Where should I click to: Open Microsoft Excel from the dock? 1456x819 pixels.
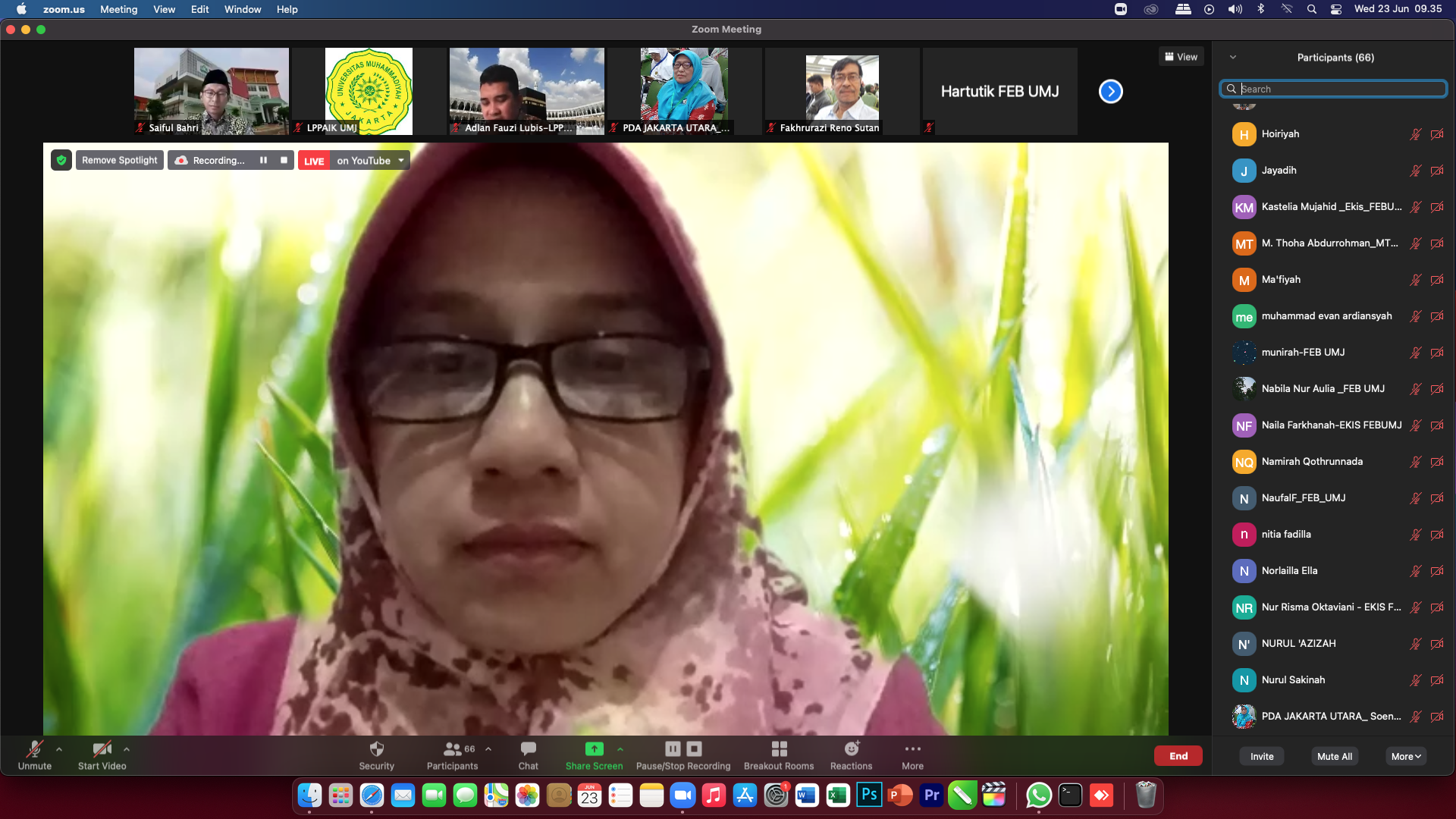tap(838, 795)
